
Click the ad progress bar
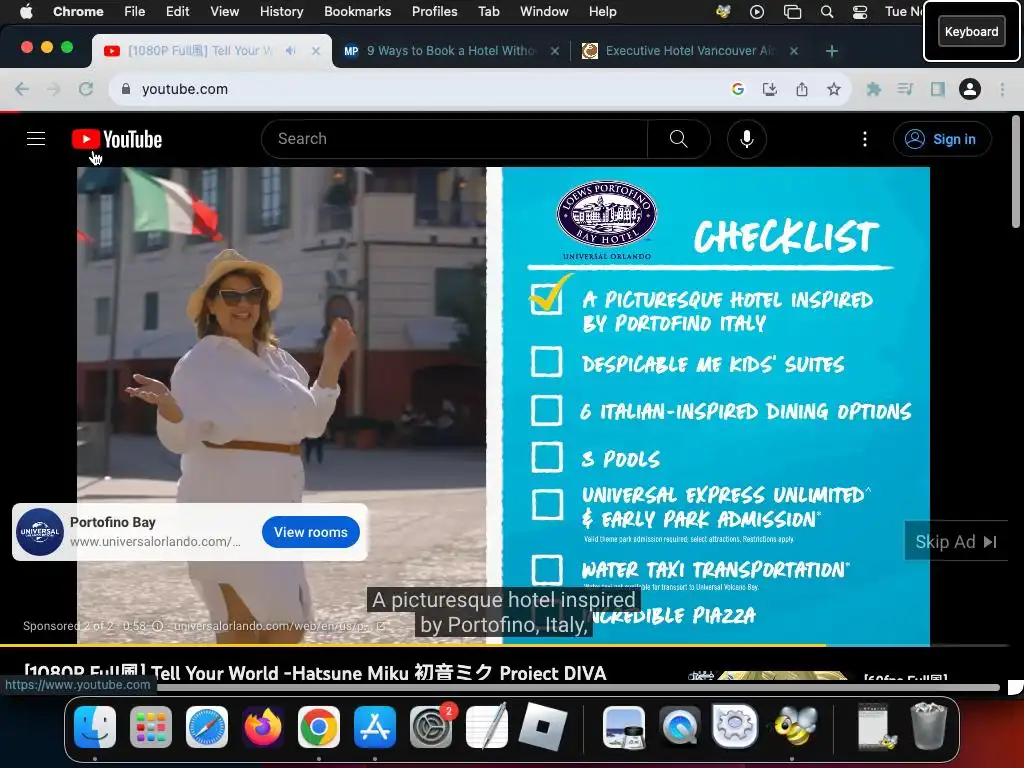pyautogui.click(x=503, y=645)
